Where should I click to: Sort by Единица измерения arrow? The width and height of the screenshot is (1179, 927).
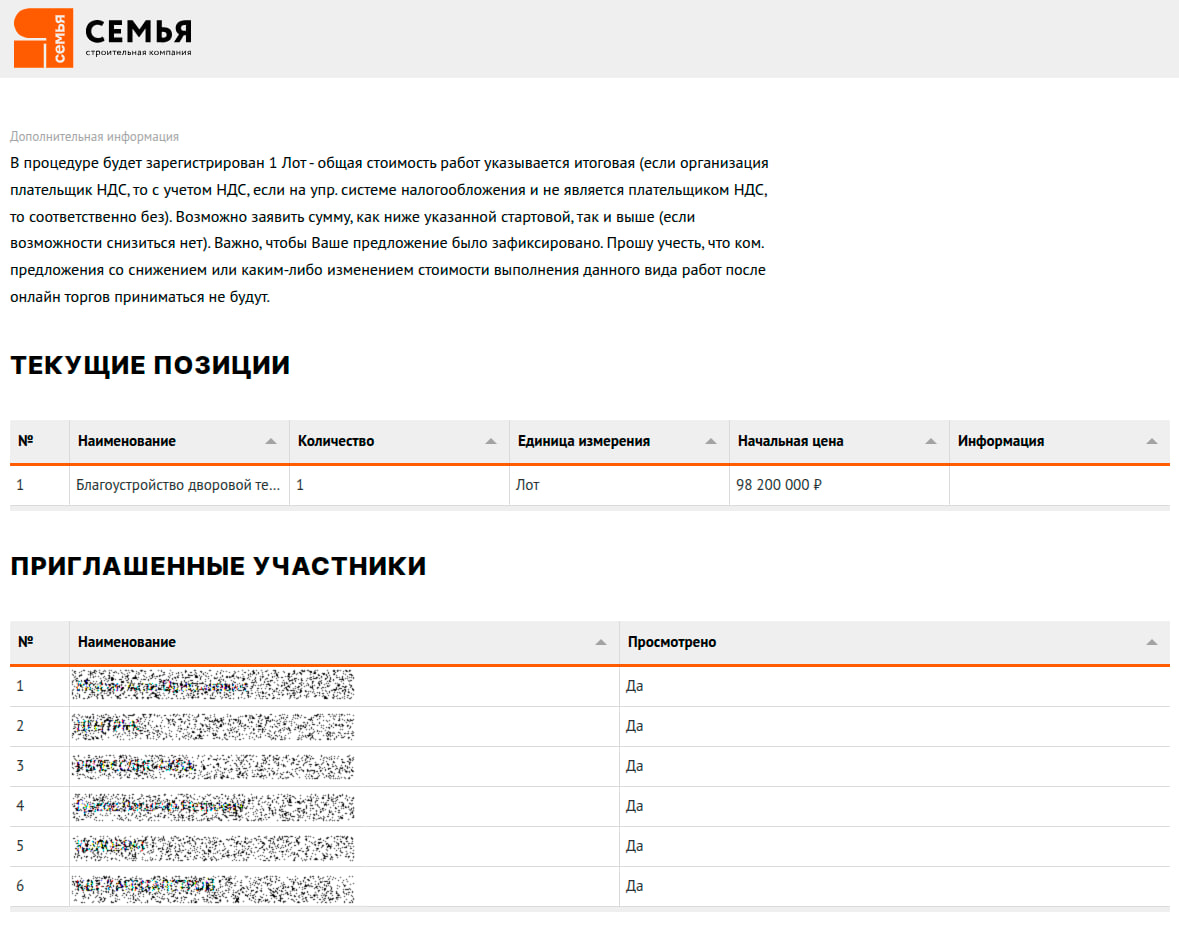click(711, 441)
